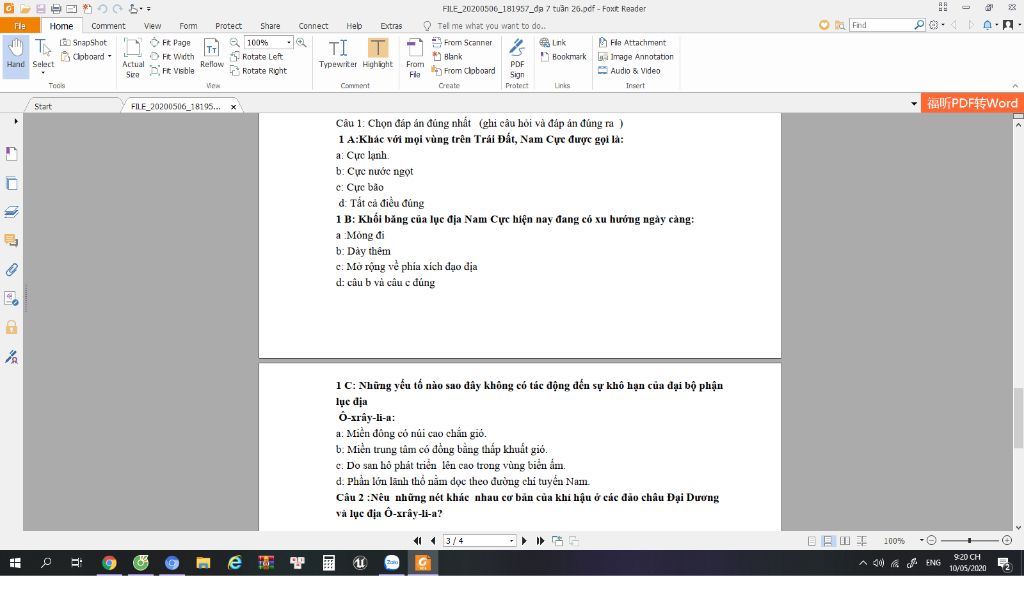Create a Blank PDF

(x=447, y=57)
